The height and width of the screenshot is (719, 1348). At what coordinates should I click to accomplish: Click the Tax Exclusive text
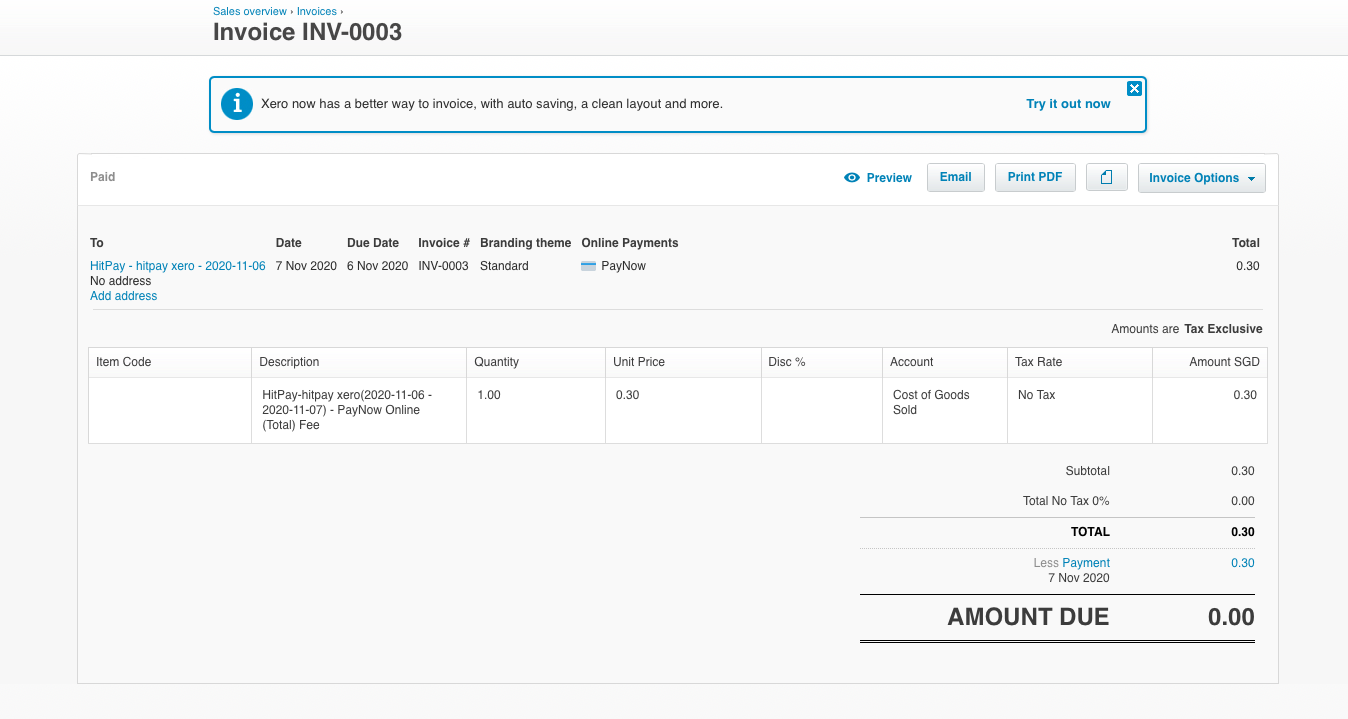pos(1223,329)
